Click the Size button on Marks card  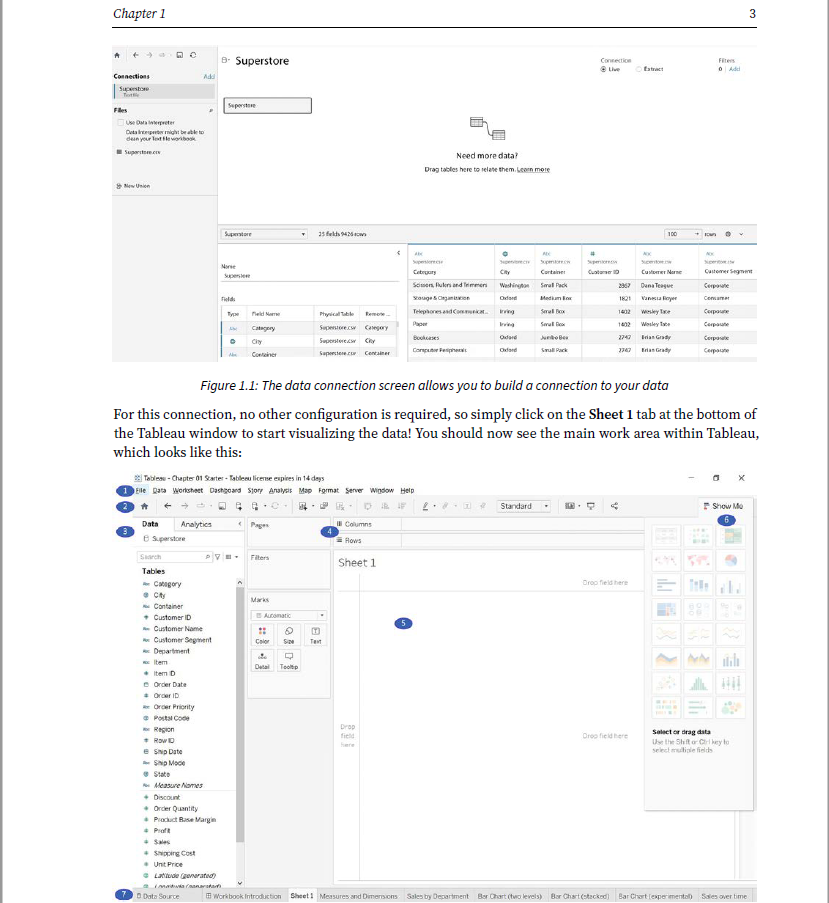point(289,635)
